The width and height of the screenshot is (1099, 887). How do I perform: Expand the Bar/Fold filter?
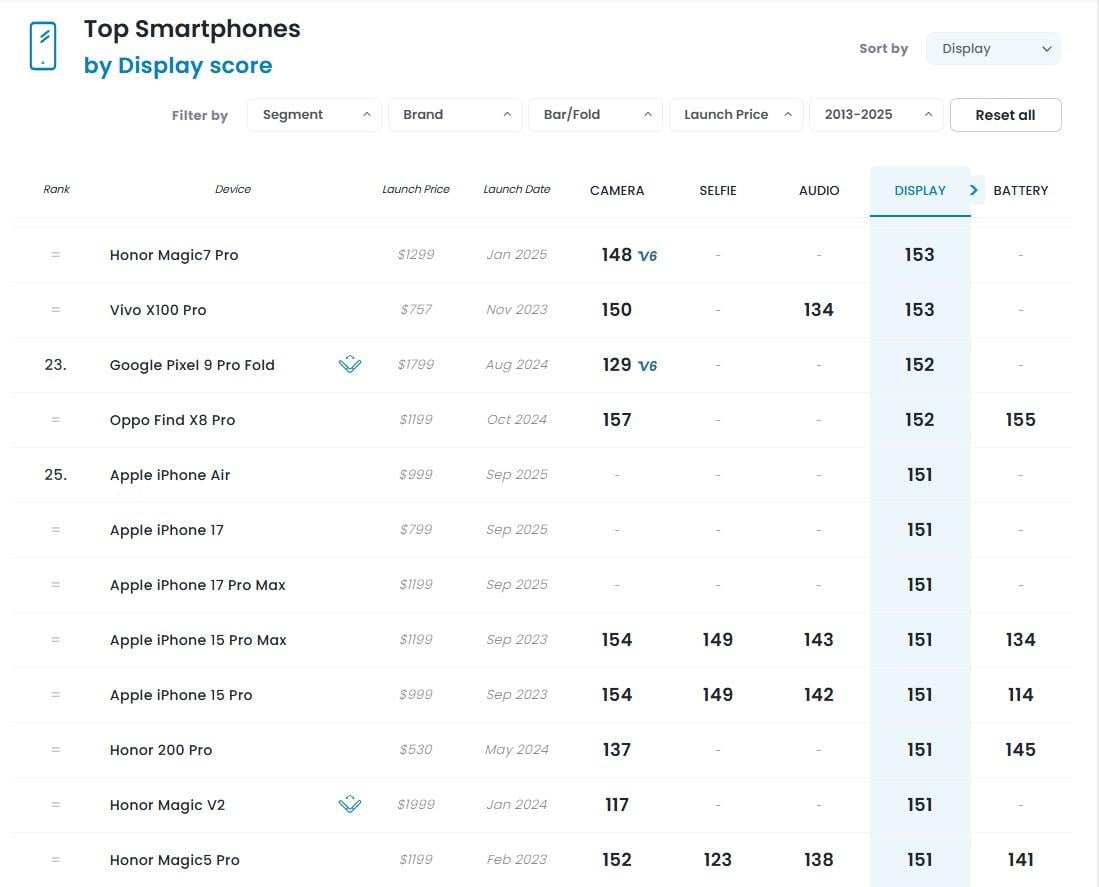tap(595, 115)
